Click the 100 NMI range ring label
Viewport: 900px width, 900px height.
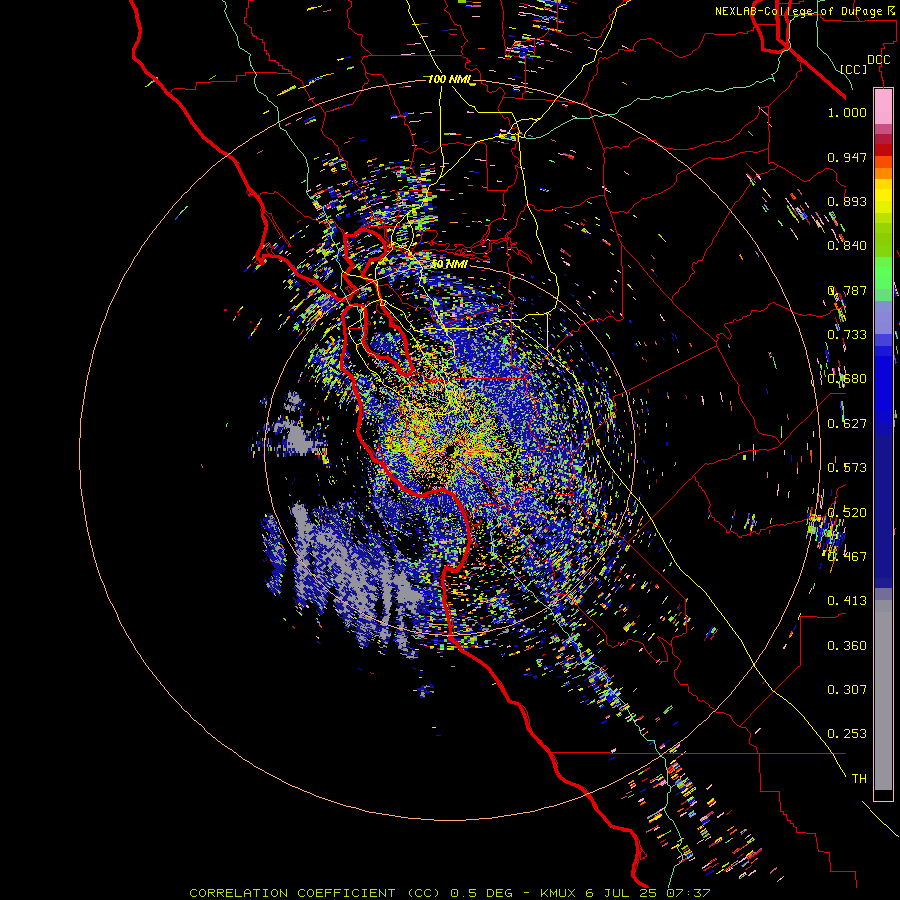tap(450, 79)
